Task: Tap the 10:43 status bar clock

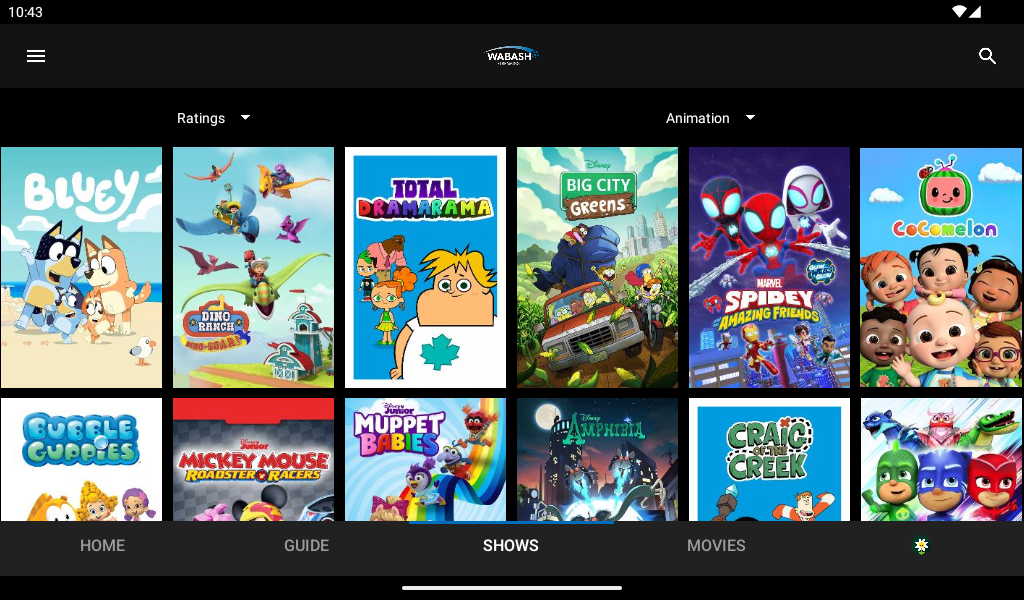Action: click(x=25, y=12)
